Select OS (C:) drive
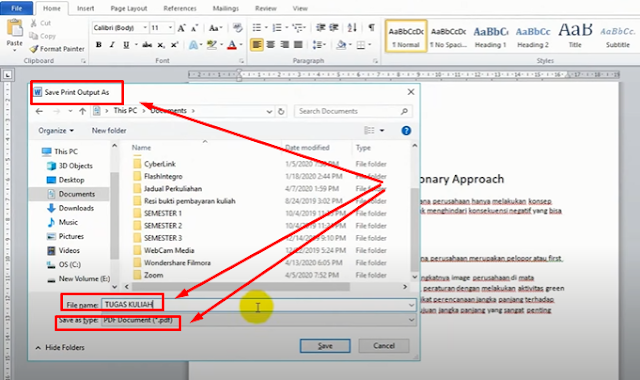640x380 pixels. coord(70,264)
